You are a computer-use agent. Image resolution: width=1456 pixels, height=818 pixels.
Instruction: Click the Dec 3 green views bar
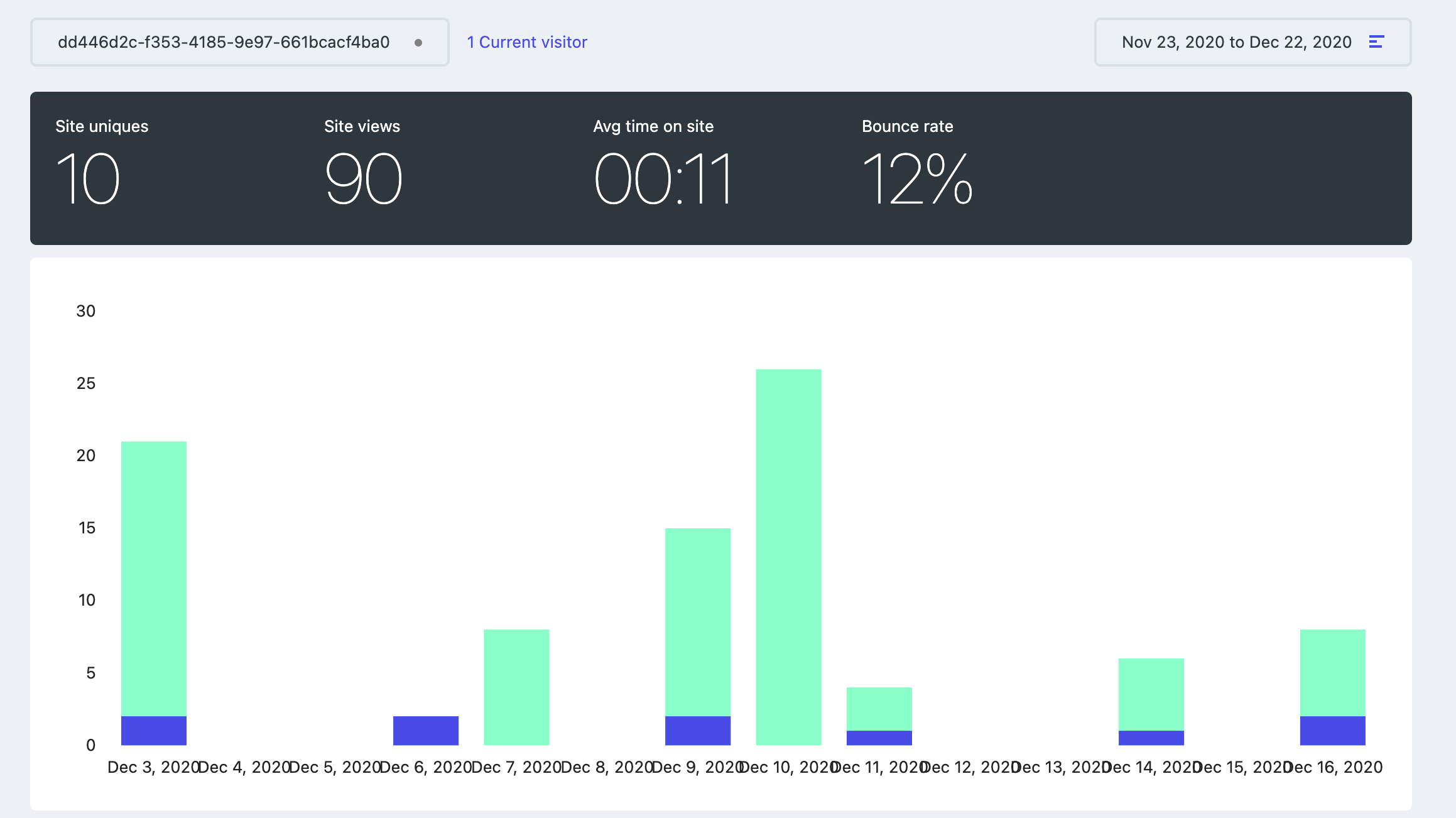tap(154, 578)
